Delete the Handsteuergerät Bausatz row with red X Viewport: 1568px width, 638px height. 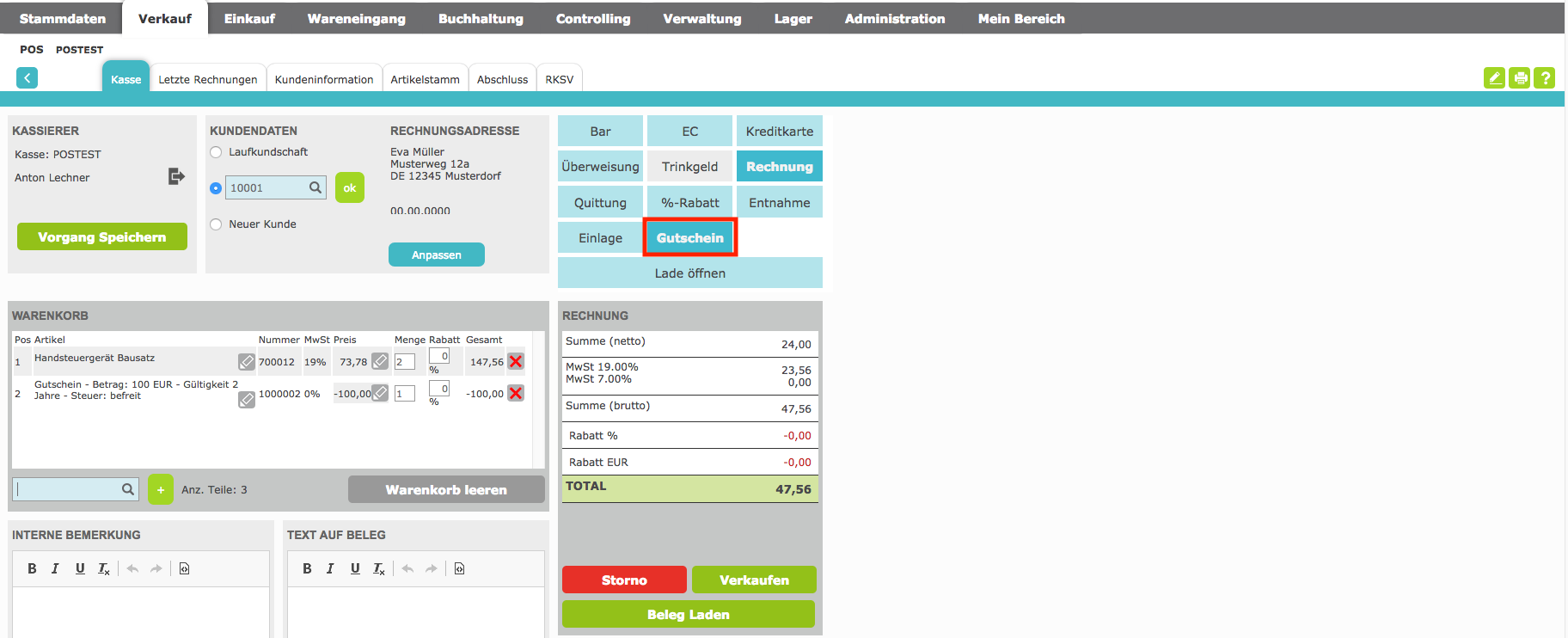[516, 362]
